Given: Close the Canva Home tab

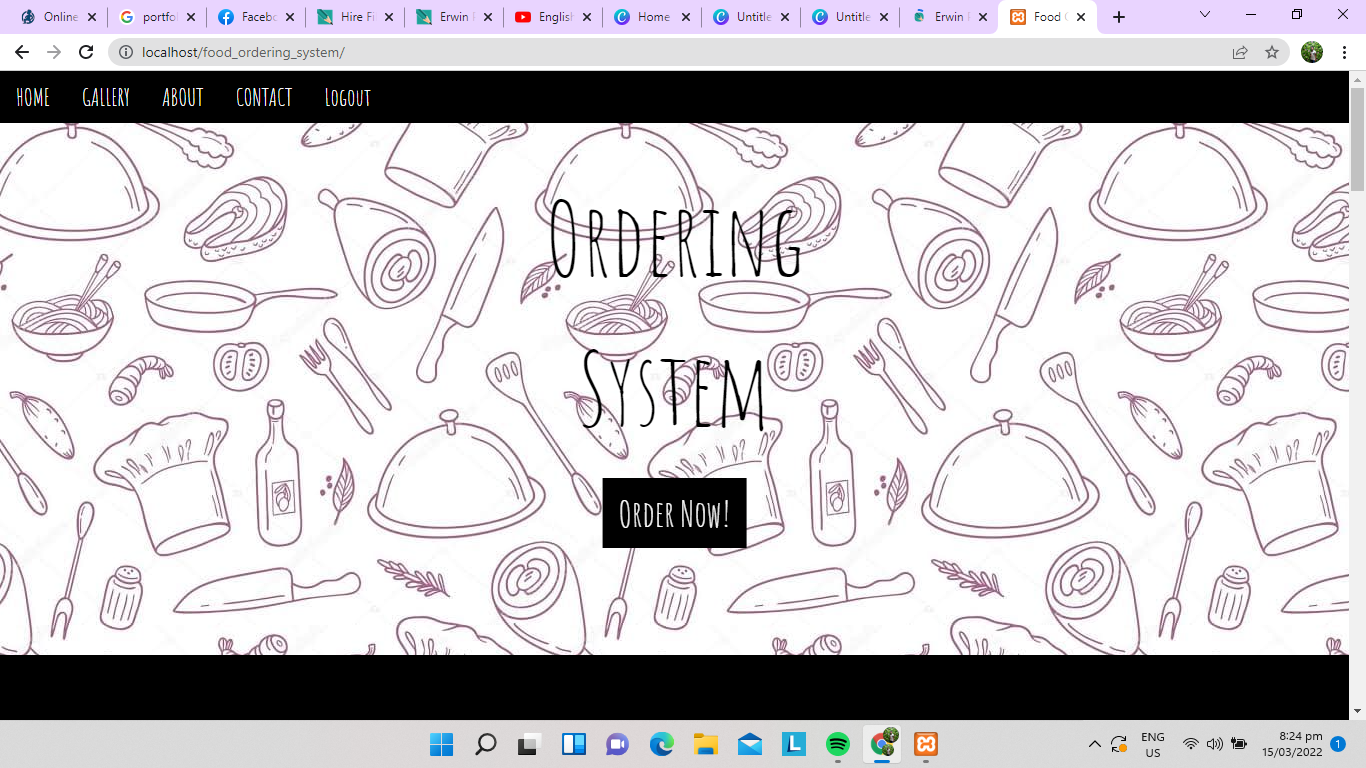Looking at the screenshot, I should coord(685,17).
